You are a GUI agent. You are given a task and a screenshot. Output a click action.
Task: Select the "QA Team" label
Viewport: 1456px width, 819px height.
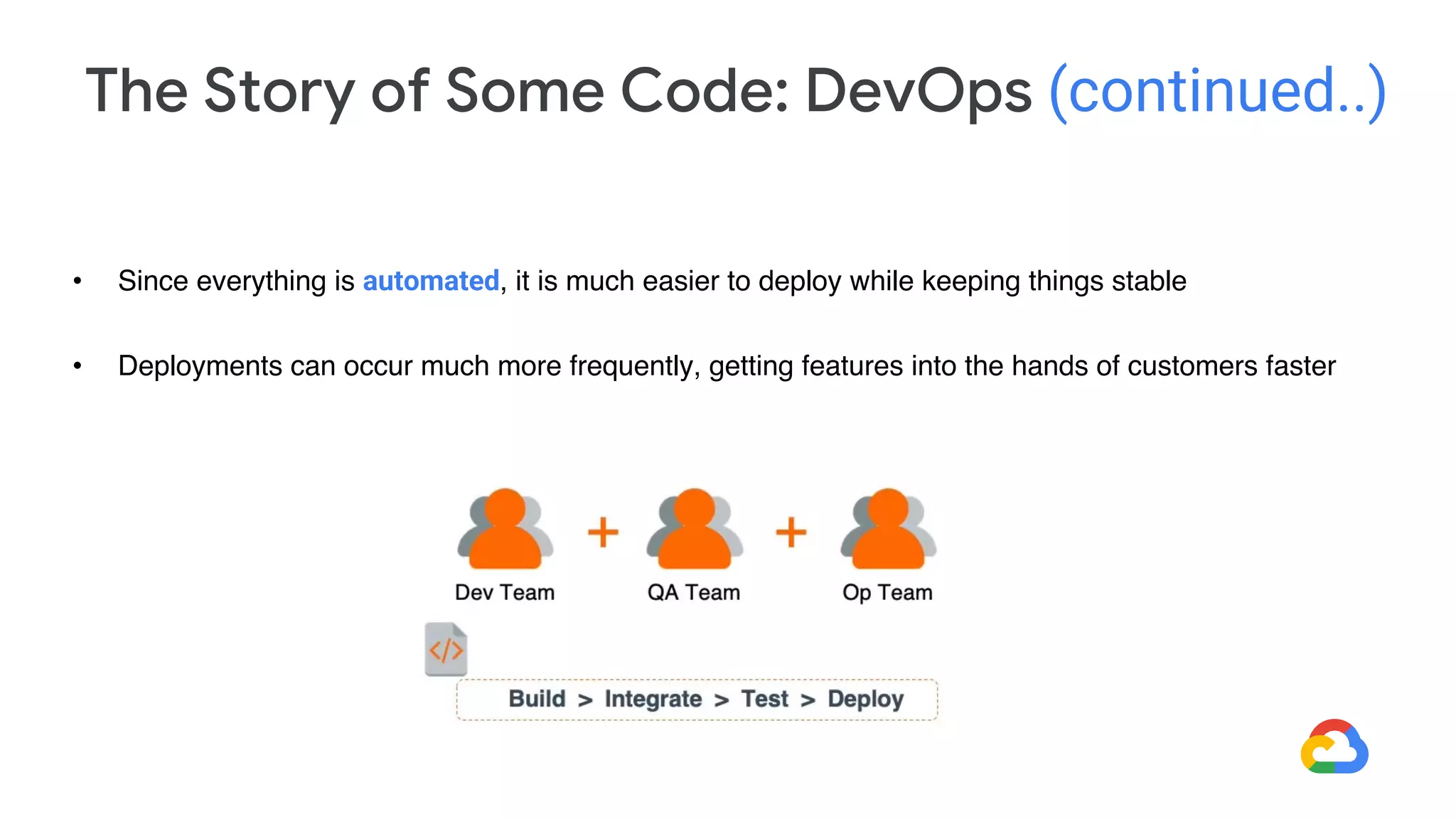click(694, 592)
